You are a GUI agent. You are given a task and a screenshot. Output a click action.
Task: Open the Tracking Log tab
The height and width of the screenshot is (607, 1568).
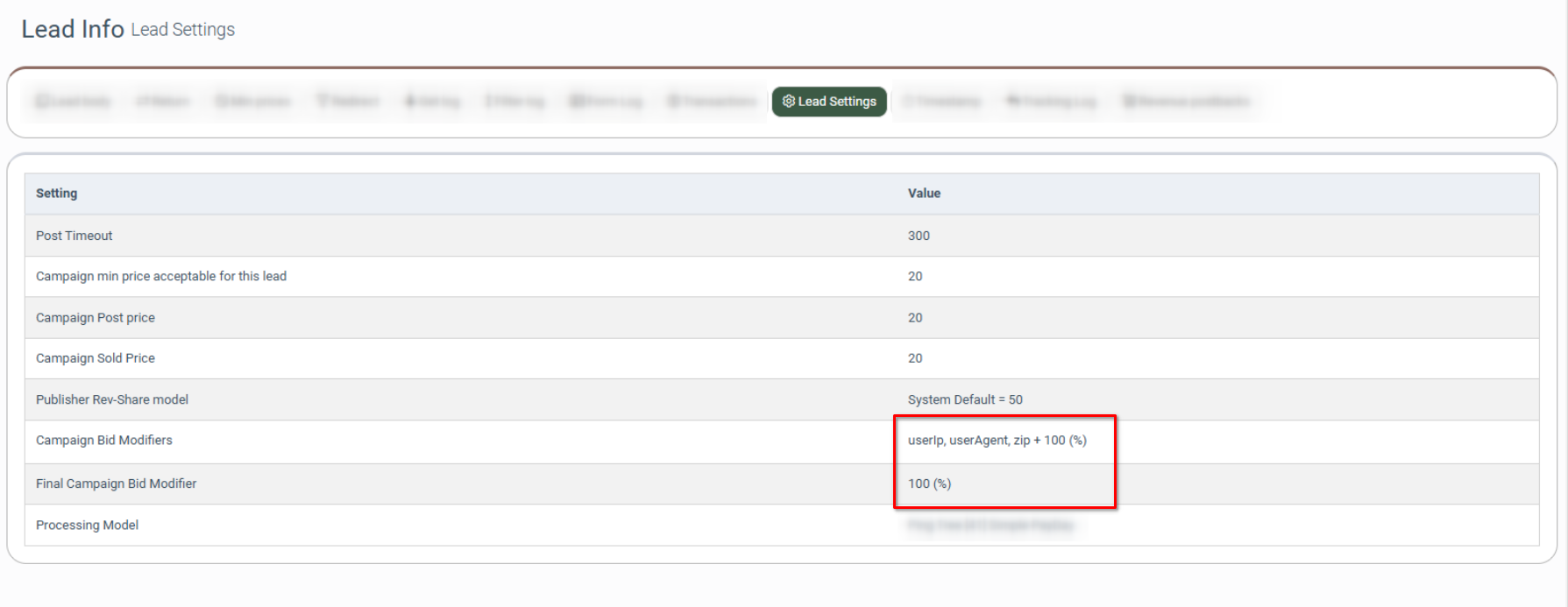(x=1051, y=102)
